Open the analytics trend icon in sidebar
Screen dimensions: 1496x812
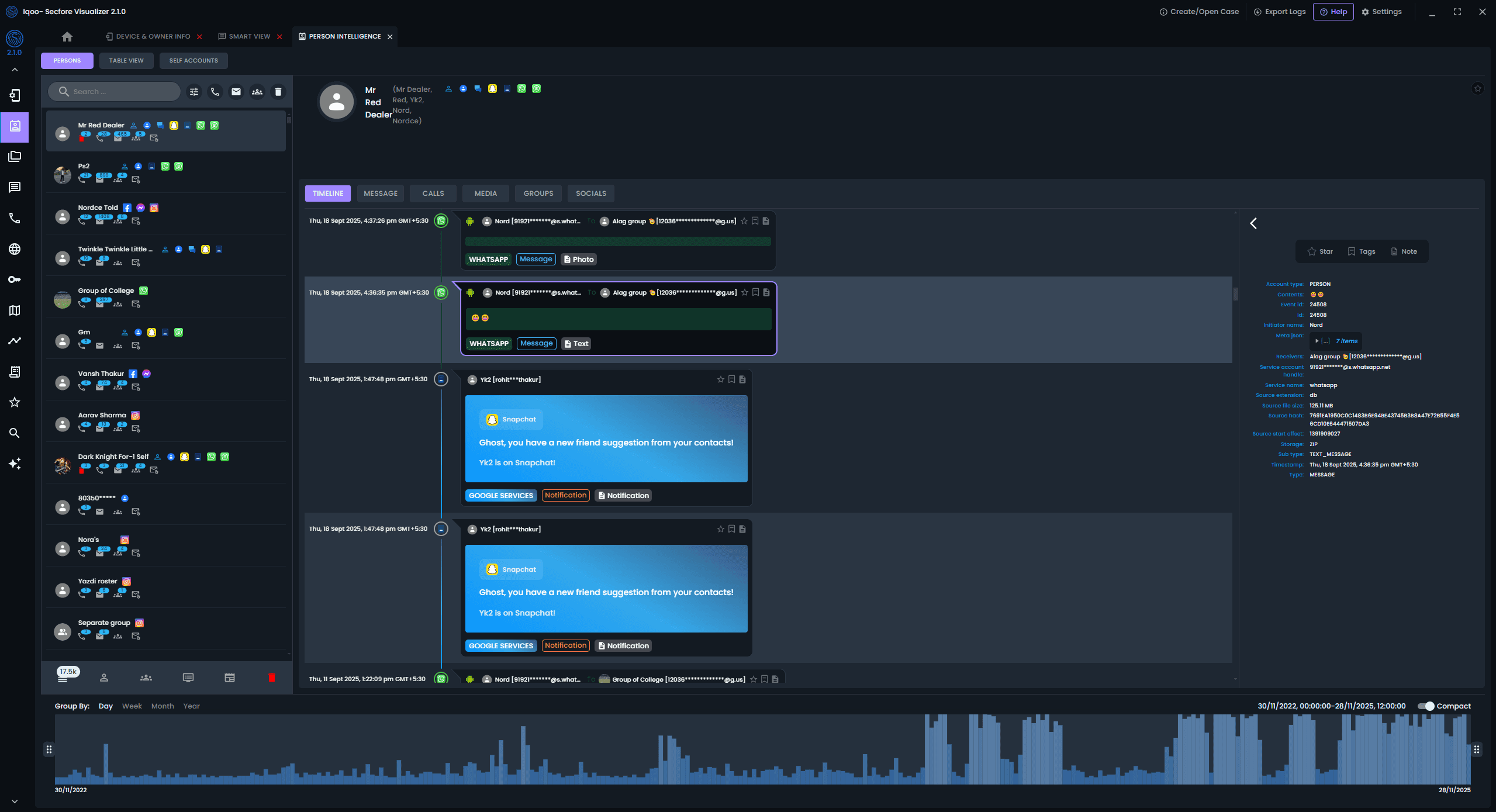[15, 341]
